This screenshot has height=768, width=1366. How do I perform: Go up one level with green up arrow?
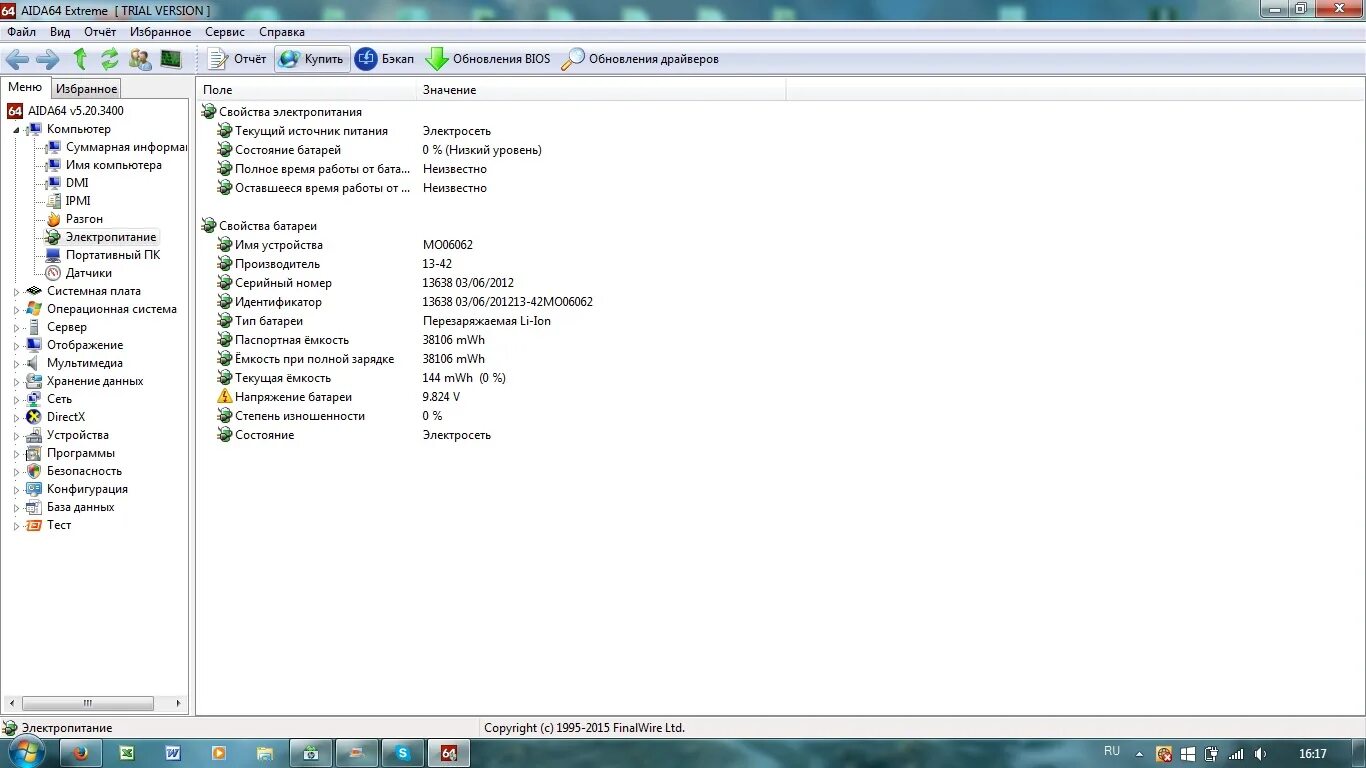point(80,59)
